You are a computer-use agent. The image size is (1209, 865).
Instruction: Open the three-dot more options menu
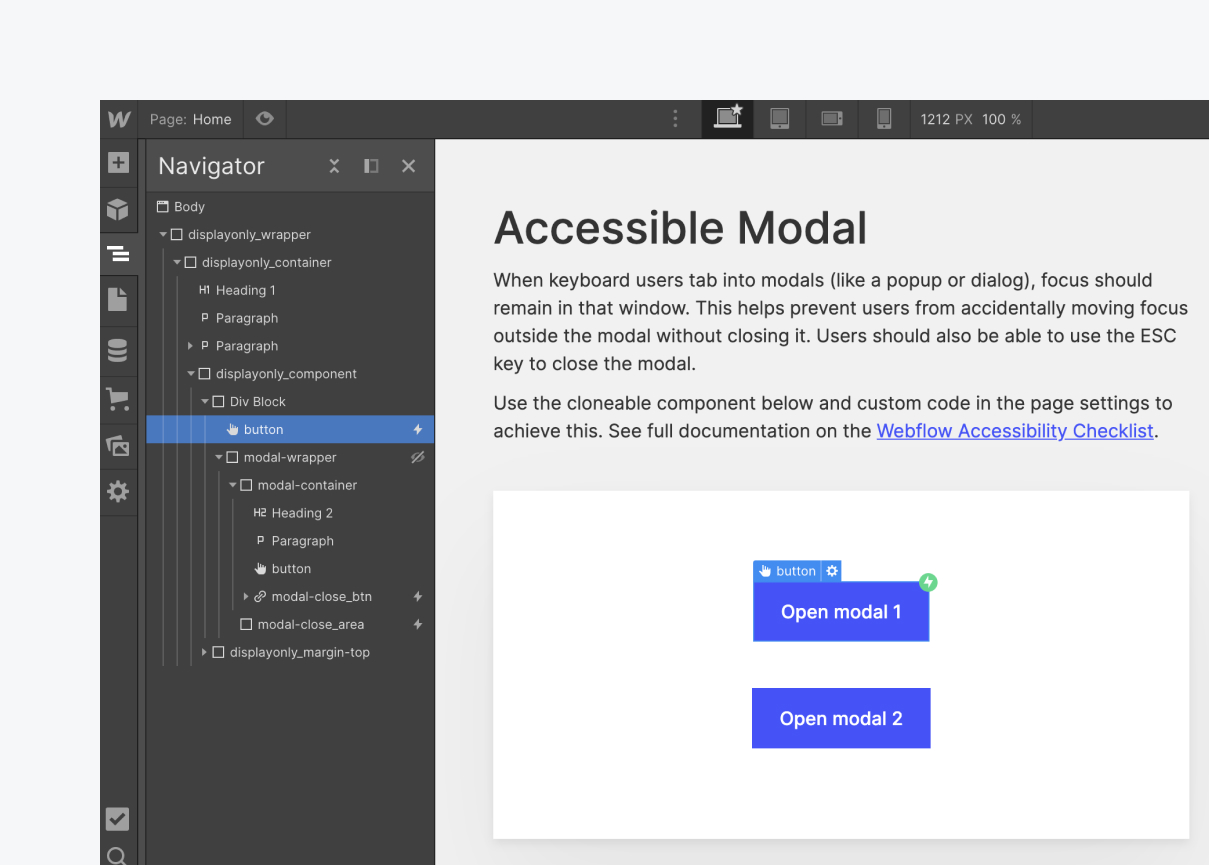tap(675, 119)
